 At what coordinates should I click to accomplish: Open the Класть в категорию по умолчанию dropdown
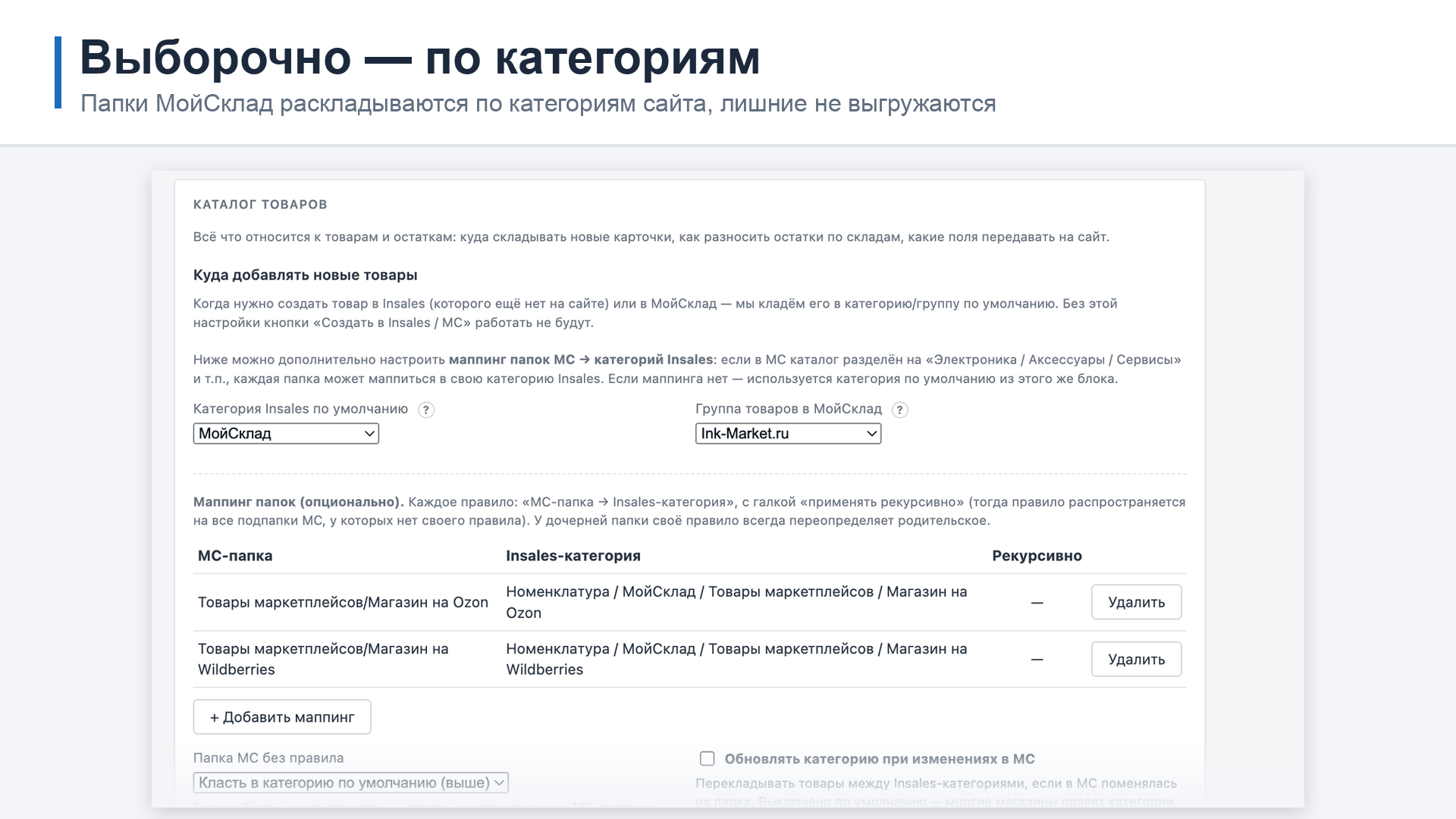pyautogui.click(x=350, y=783)
